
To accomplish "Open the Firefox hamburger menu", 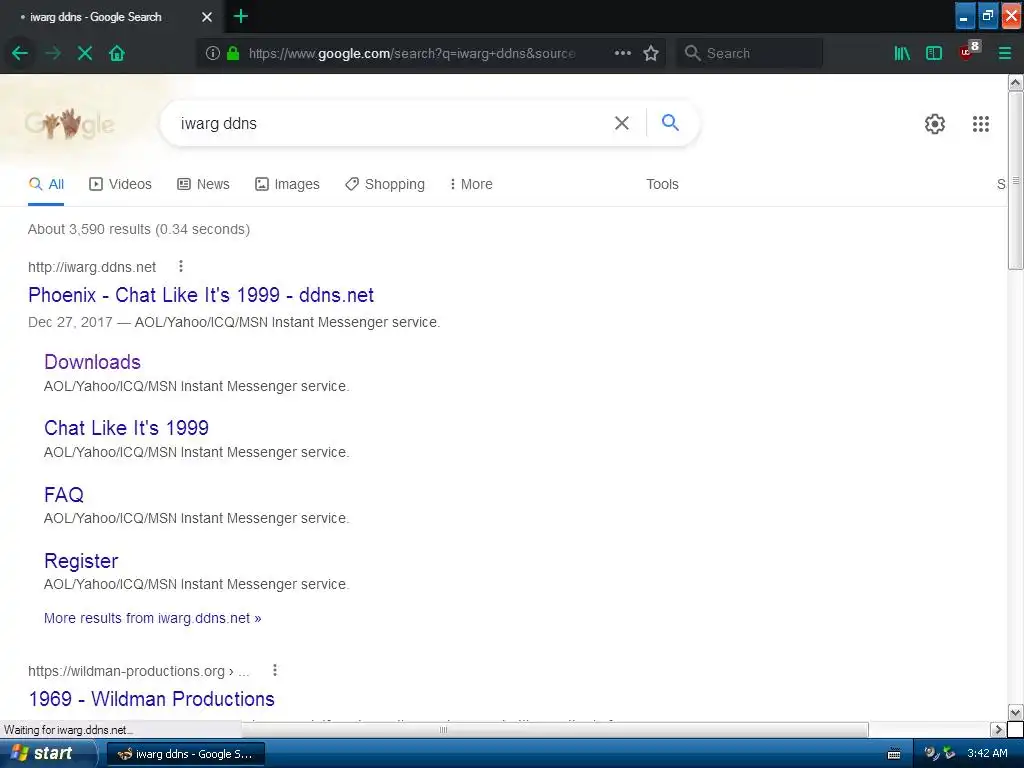I will (x=1004, y=53).
